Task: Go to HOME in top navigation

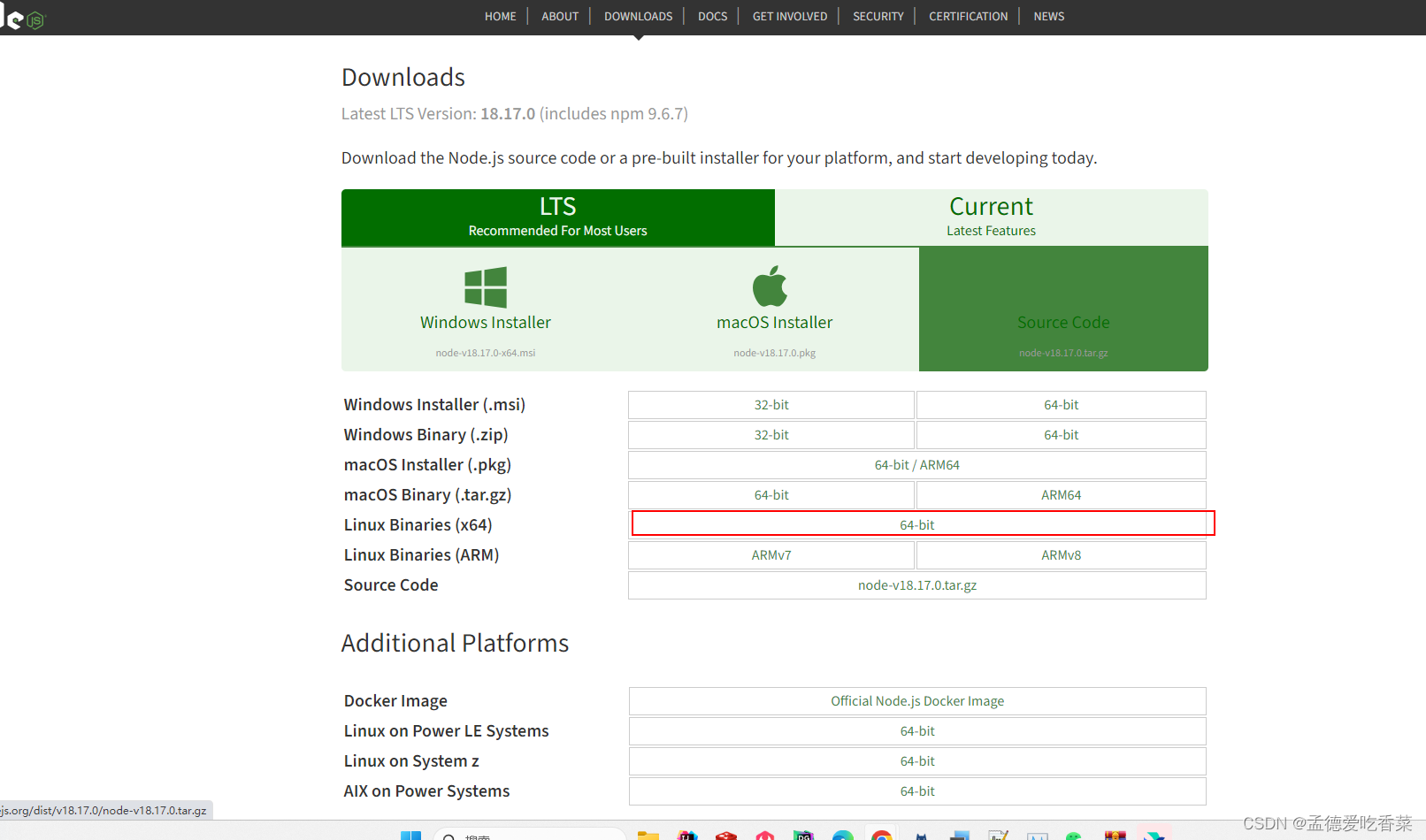Action: (500, 16)
